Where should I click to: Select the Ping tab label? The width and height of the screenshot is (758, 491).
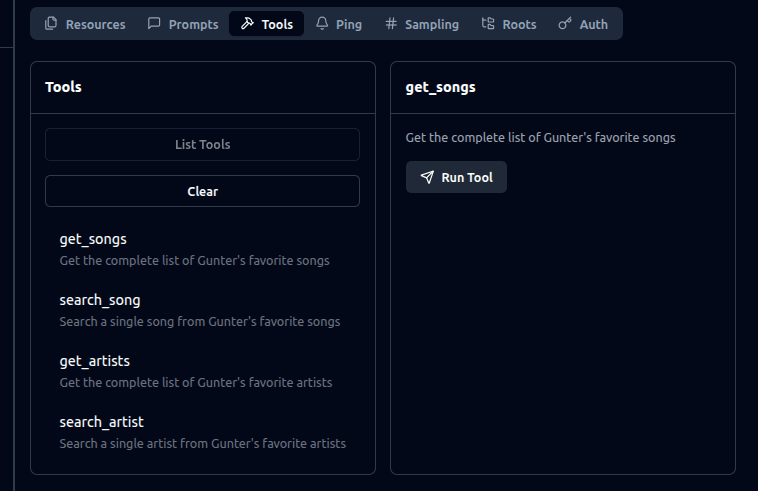pyautogui.click(x=349, y=24)
